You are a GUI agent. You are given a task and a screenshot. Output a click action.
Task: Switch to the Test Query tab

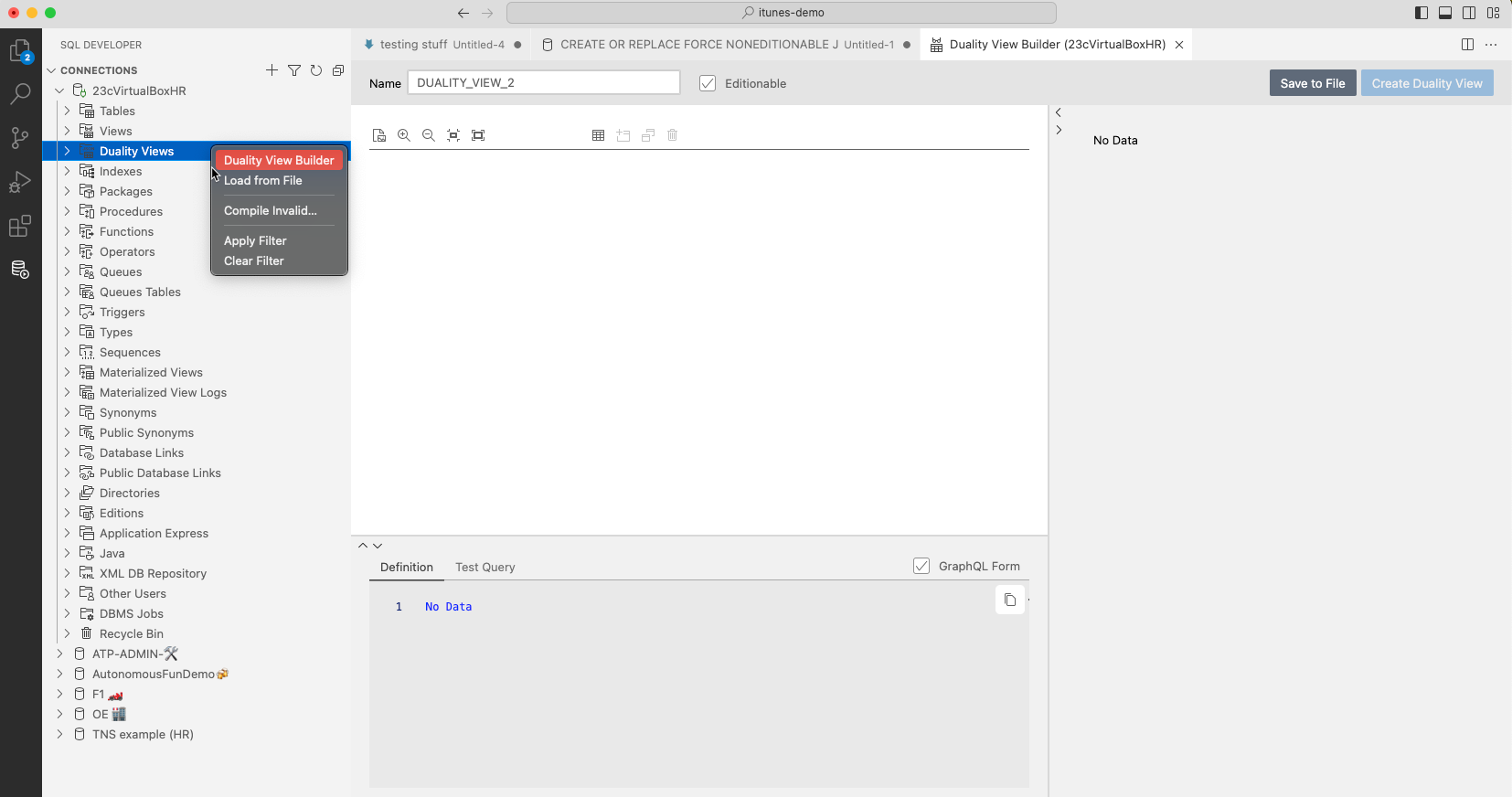pos(485,567)
